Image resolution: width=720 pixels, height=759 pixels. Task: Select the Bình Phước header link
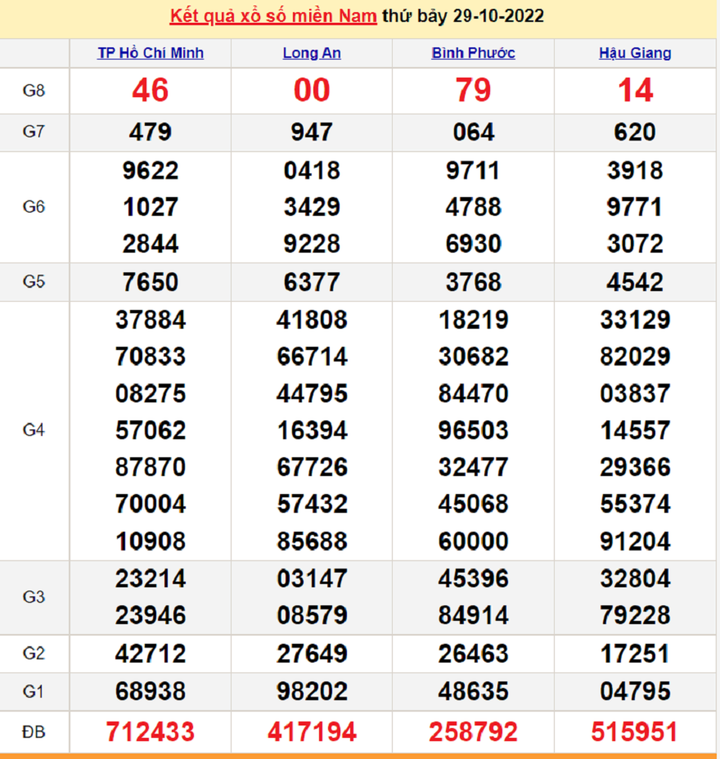pyautogui.click(x=473, y=53)
